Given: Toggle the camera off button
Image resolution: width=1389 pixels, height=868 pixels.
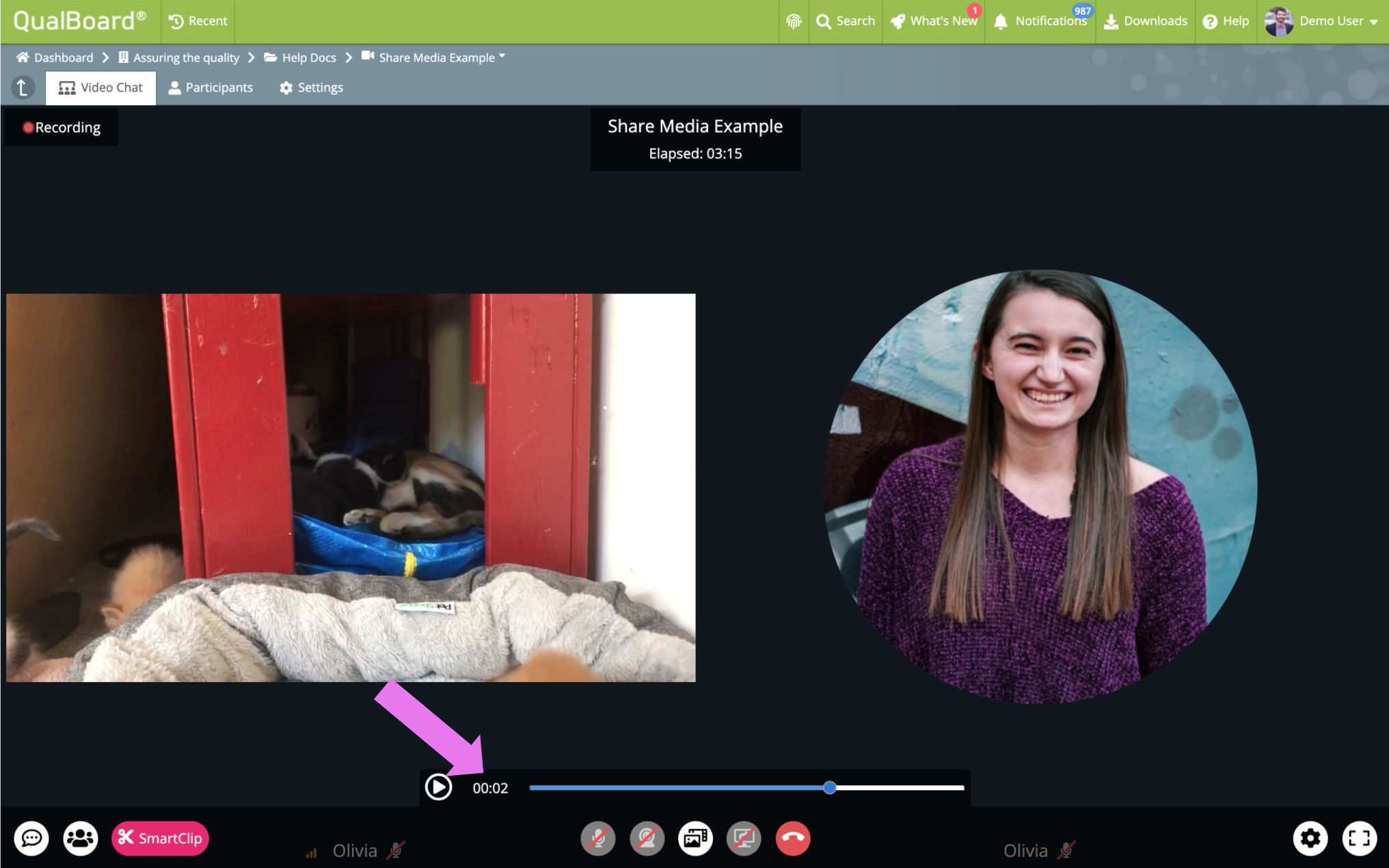Looking at the screenshot, I should pos(647,838).
